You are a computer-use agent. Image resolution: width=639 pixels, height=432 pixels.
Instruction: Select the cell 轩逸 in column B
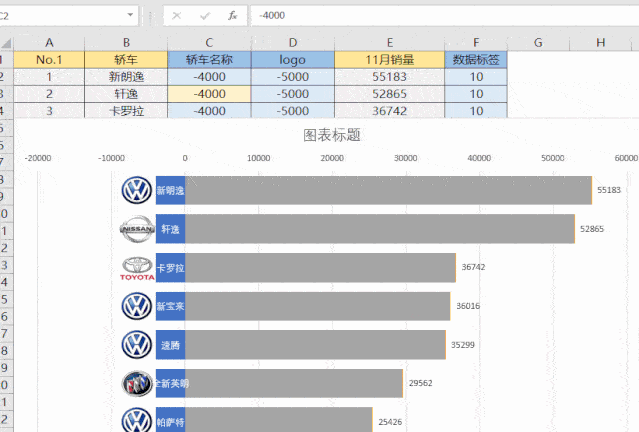pos(126,94)
